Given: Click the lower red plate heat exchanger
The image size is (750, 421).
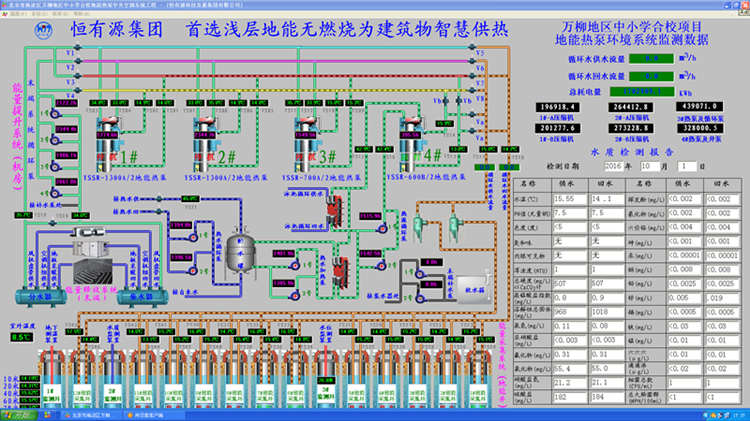Looking at the screenshot, I should 341,273.
